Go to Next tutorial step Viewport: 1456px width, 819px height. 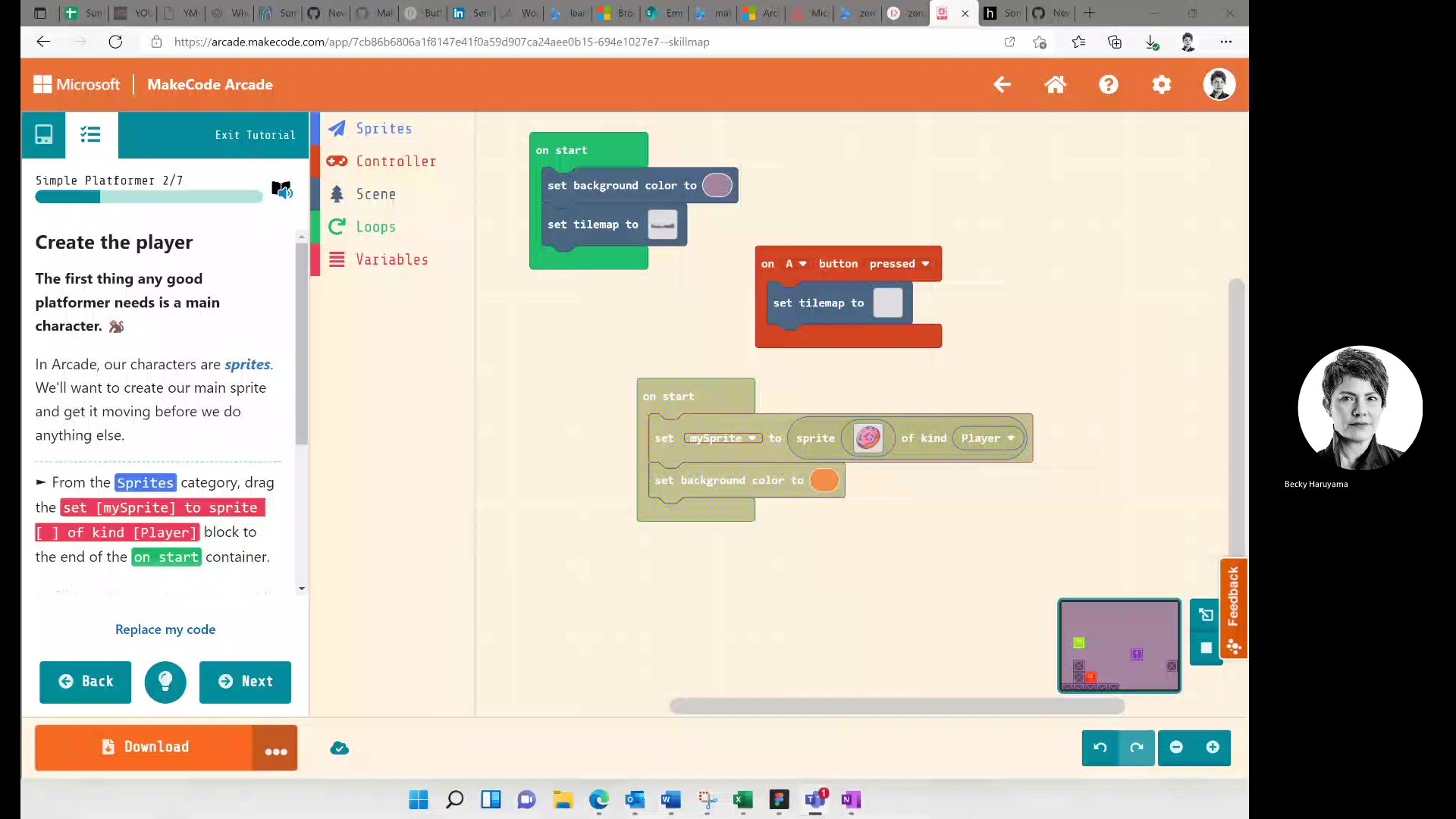point(245,682)
